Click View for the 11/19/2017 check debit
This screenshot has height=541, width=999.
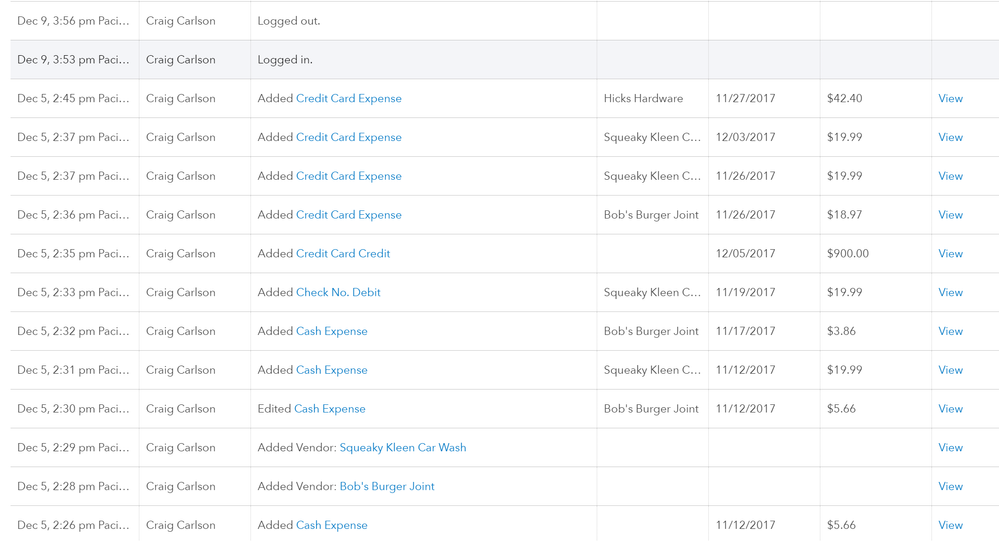(x=950, y=293)
